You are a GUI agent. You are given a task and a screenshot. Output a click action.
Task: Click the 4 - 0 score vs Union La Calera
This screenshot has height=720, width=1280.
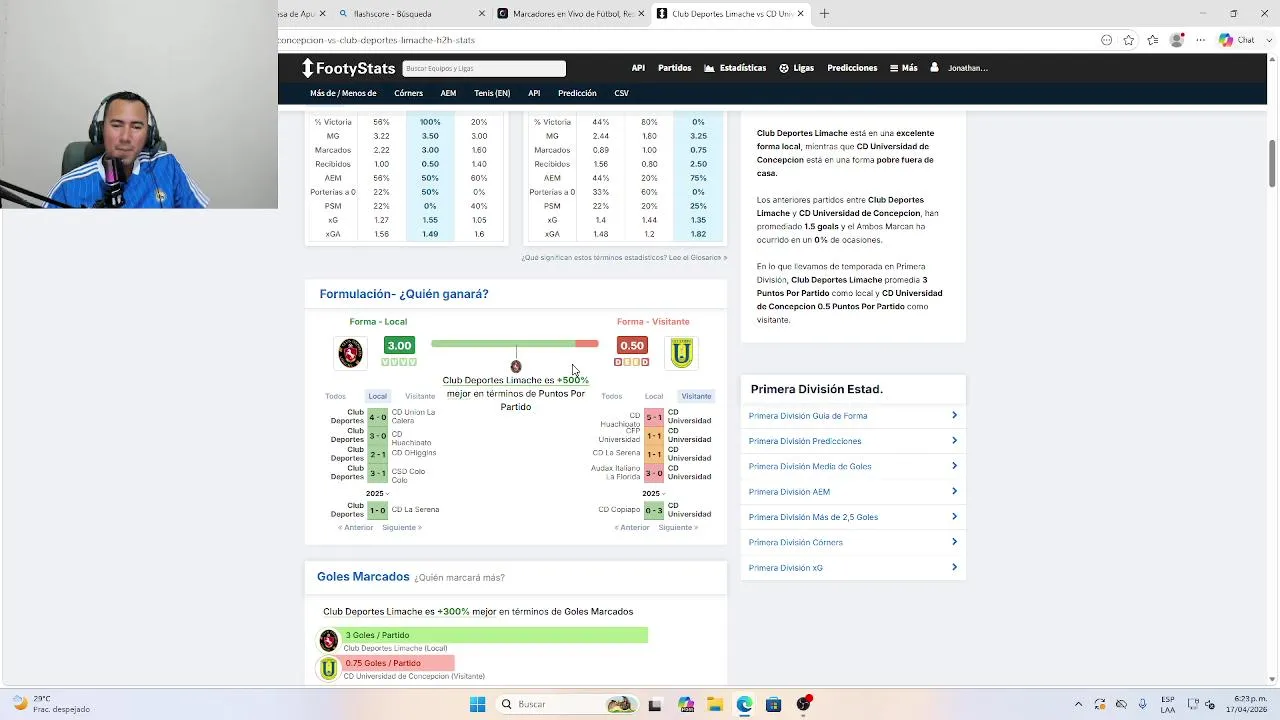377,417
